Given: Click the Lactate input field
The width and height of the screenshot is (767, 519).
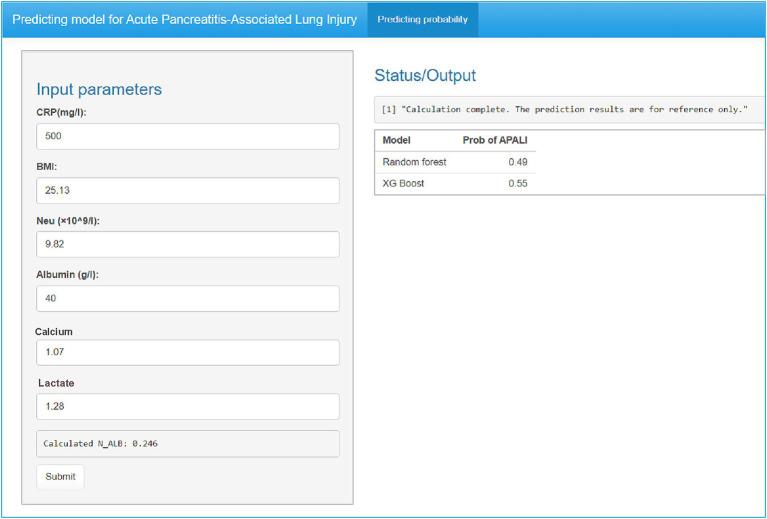Looking at the screenshot, I should 188,406.
